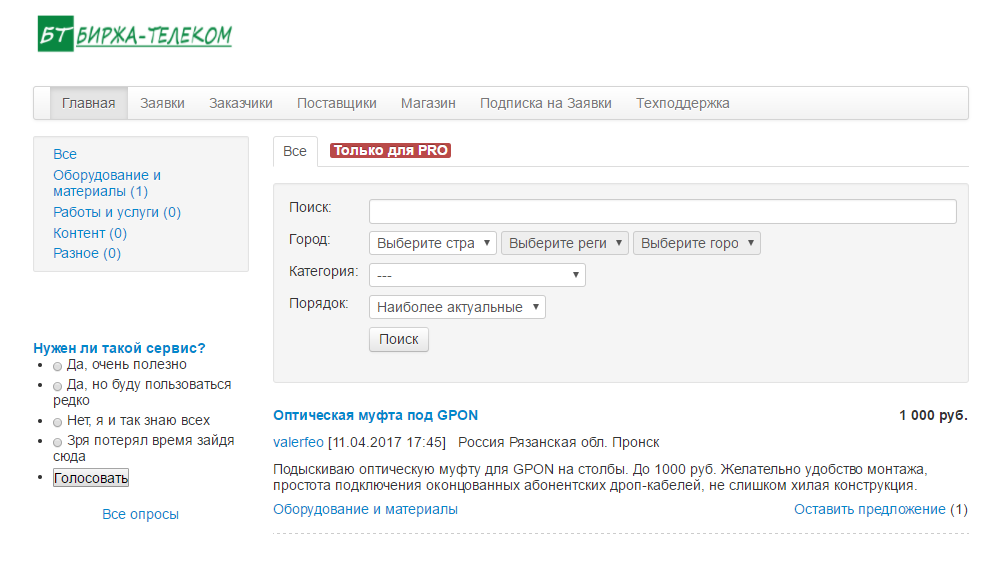988x573 pixels.
Task: Select 'Зря потерял время зайдя сюда' radio
Action: pos(58,442)
